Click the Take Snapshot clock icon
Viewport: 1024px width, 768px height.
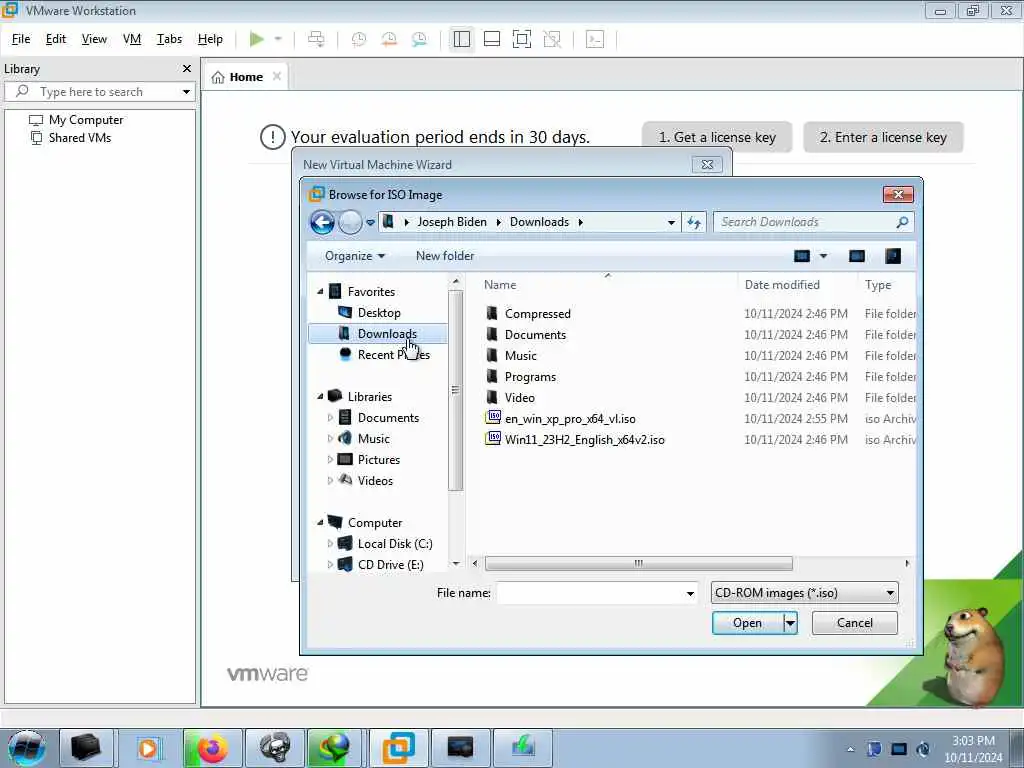click(x=359, y=39)
